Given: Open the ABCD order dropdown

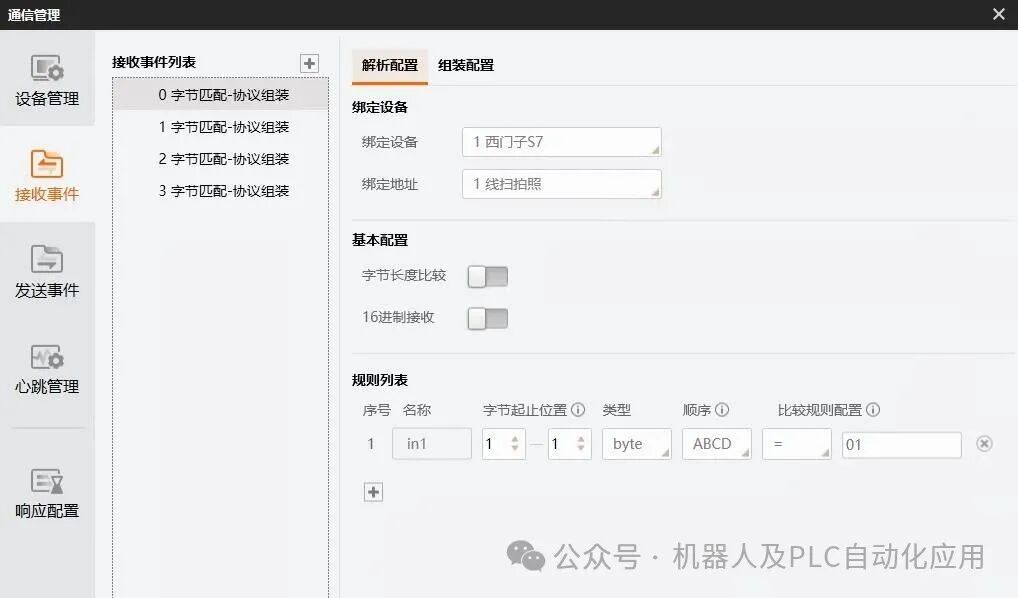Looking at the screenshot, I should (x=717, y=444).
